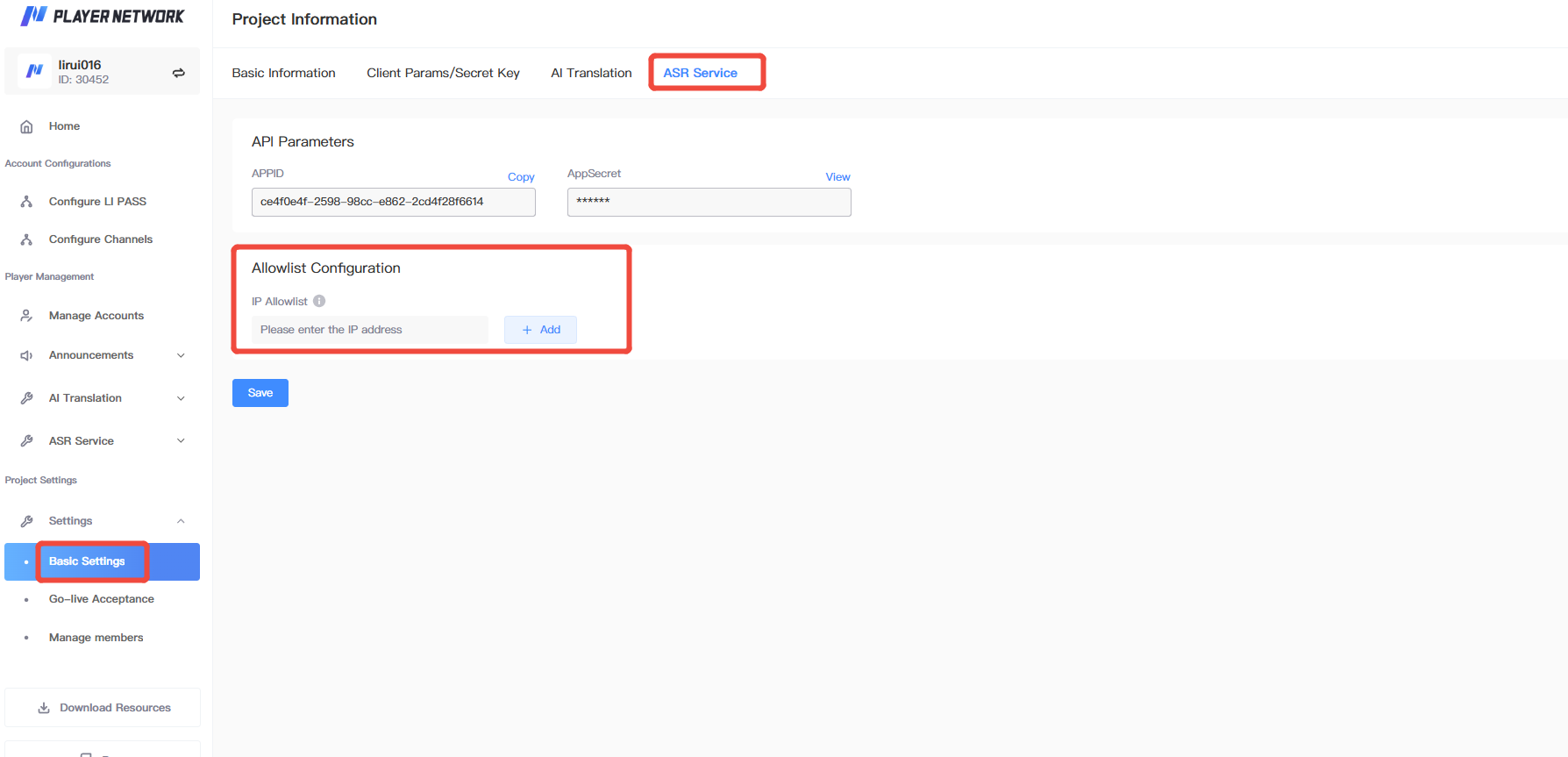View the hidden AppSecret
Image resolution: width=1568 pixels, height=757 pixels.
837,177
